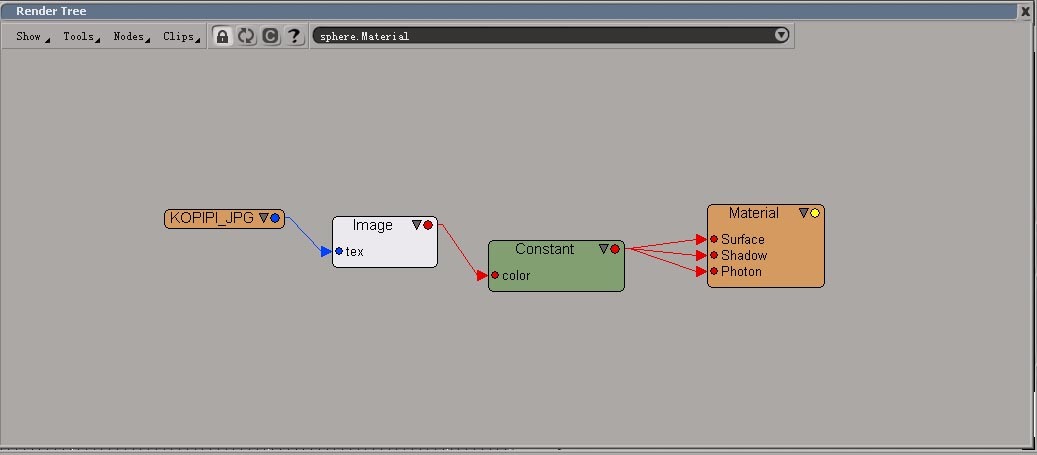Click Material node yellow output port

pos(815,213)
